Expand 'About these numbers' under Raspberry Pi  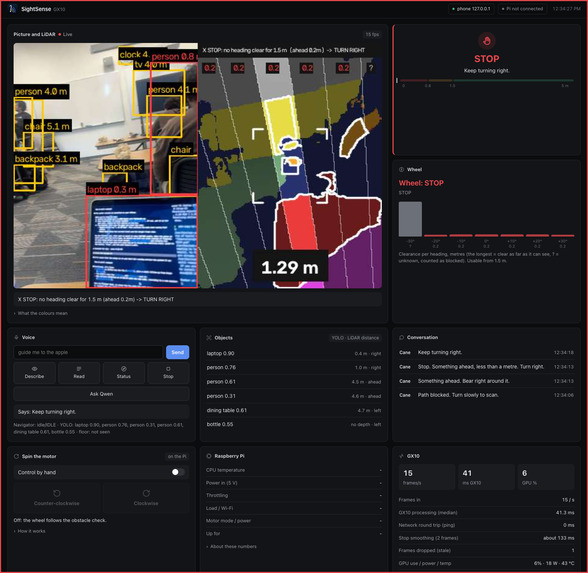pyautogui.click(x=232, y=546)
